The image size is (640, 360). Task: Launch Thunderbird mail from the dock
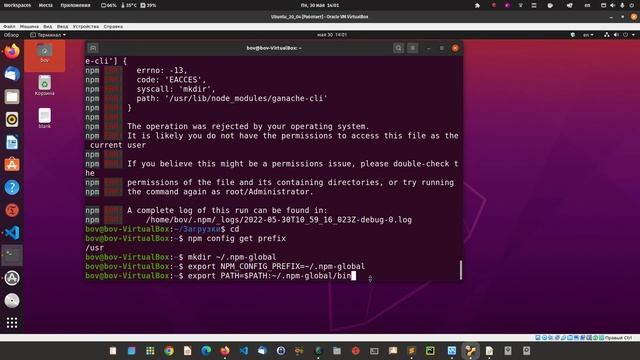(12, 74)
